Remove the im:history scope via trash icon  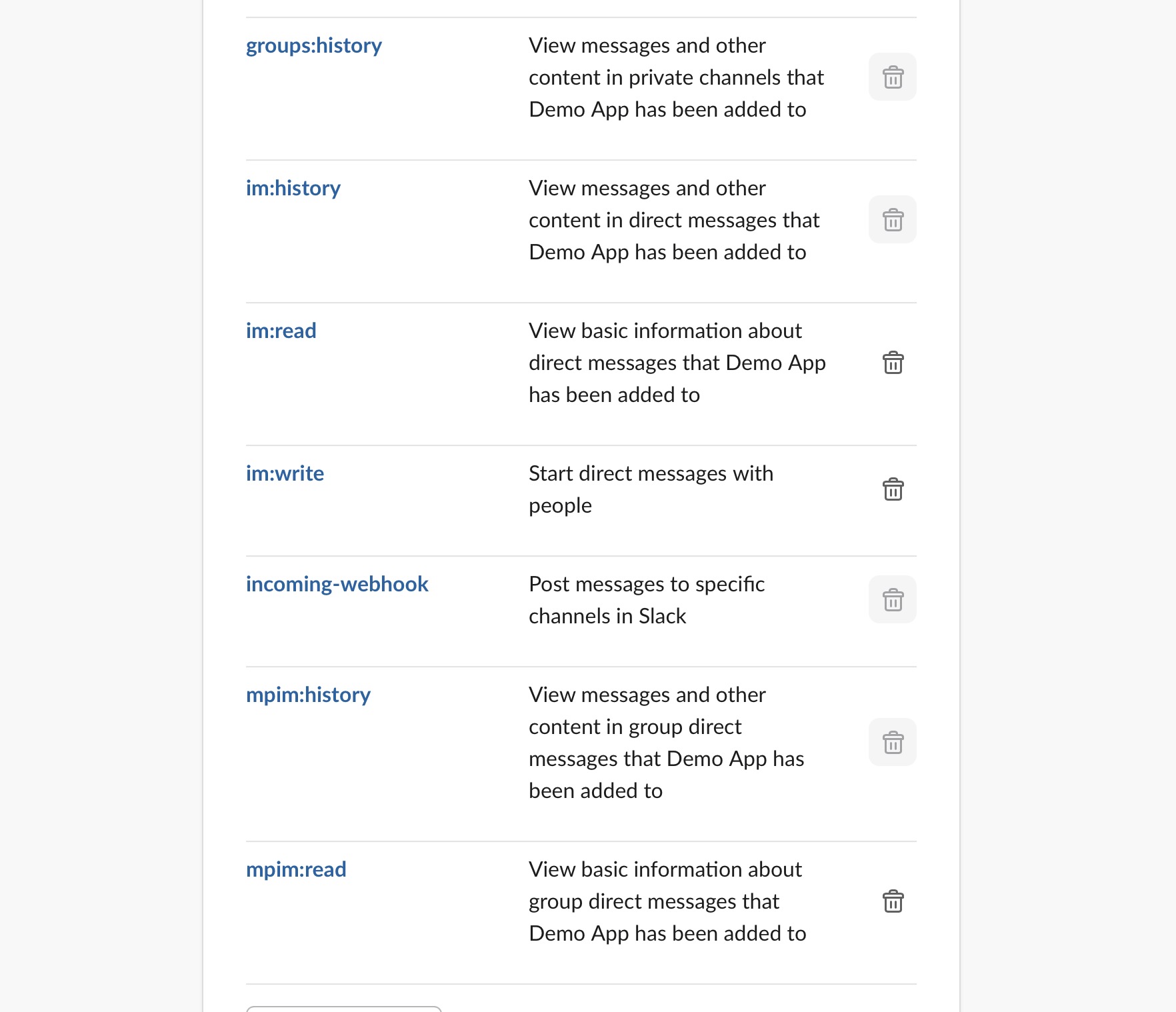tap(893, 220)
